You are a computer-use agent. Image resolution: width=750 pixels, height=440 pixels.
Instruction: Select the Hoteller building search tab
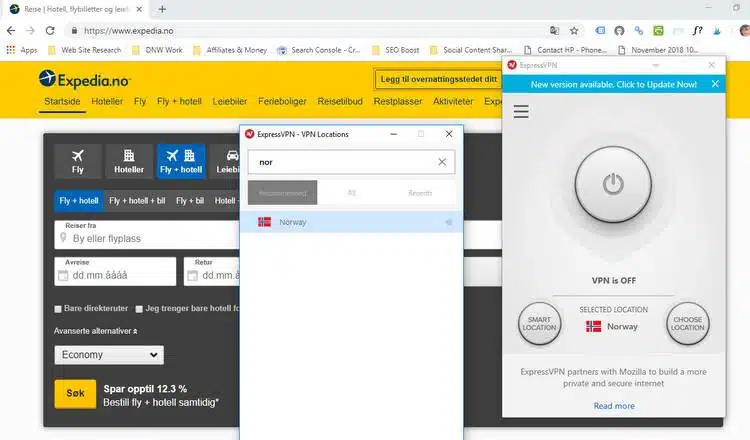pos(129,161)
